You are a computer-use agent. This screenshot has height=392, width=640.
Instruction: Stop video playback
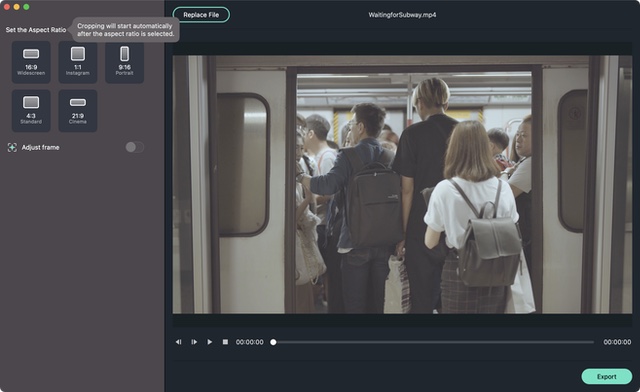225,342
